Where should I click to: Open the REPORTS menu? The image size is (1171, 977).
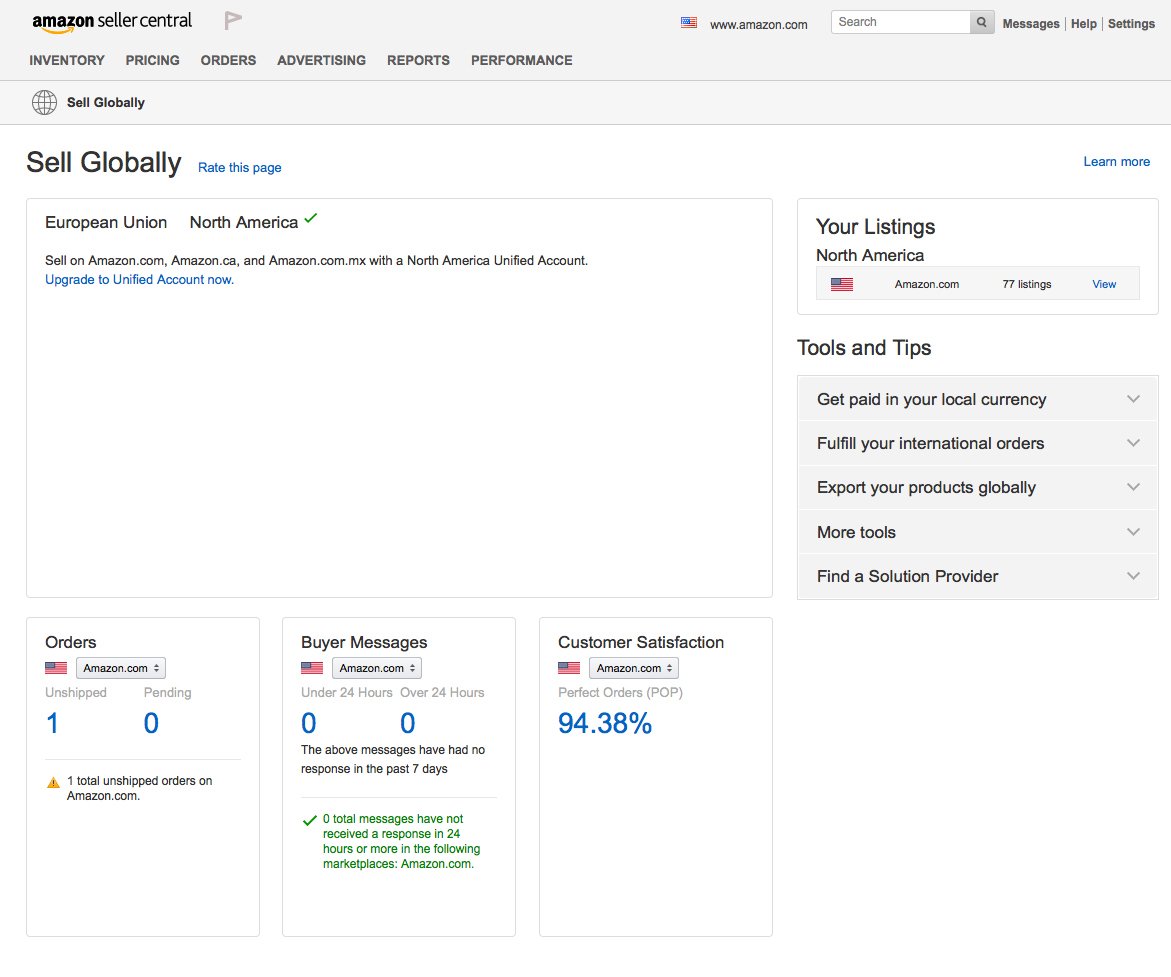tap(418, 61)
